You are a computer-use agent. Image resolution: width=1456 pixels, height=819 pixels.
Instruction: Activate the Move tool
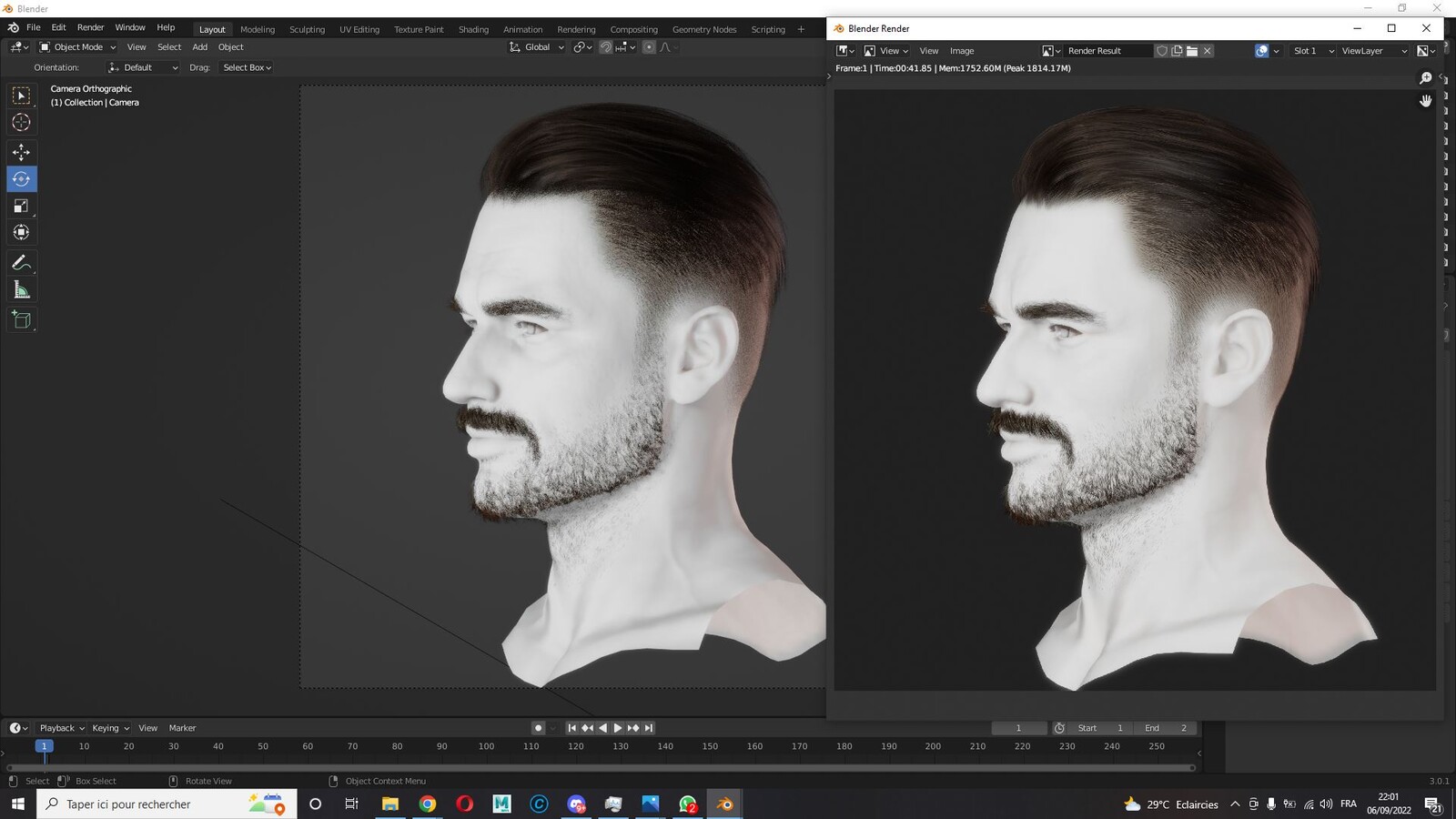tap(21, 152)
